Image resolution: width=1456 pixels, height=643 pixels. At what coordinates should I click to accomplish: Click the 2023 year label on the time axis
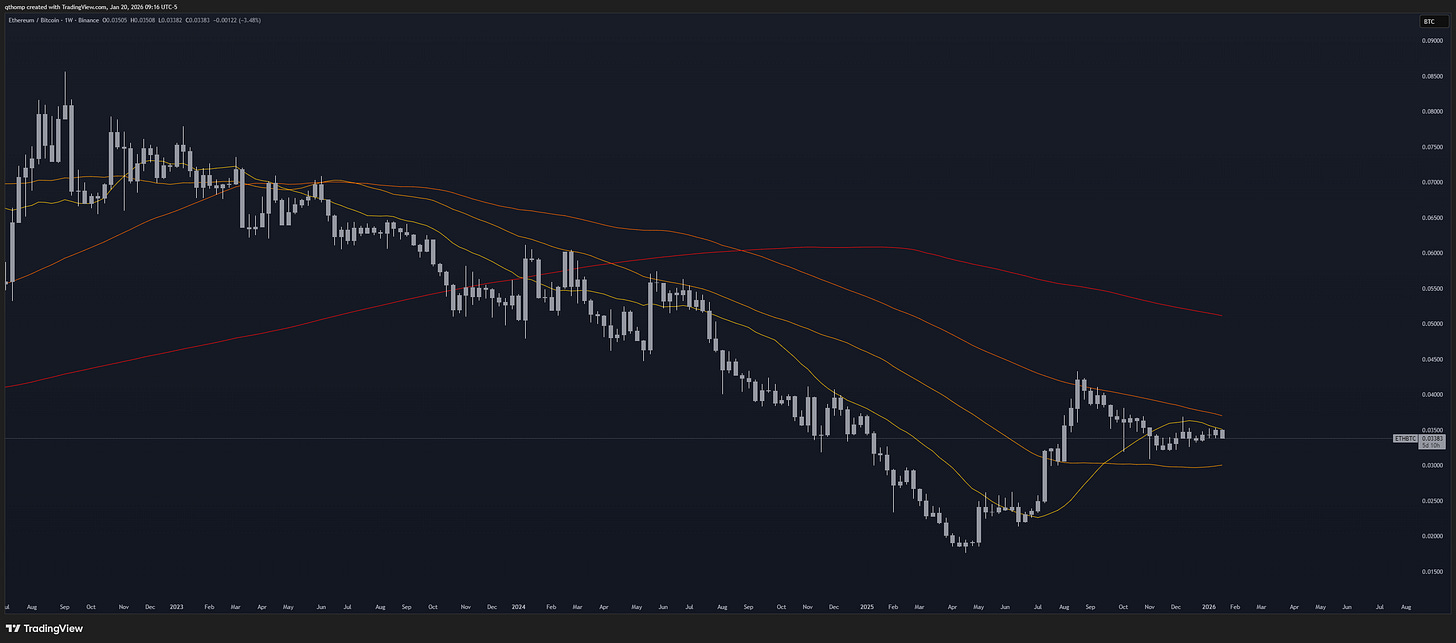pyautogui.click(x=177, y=606)
